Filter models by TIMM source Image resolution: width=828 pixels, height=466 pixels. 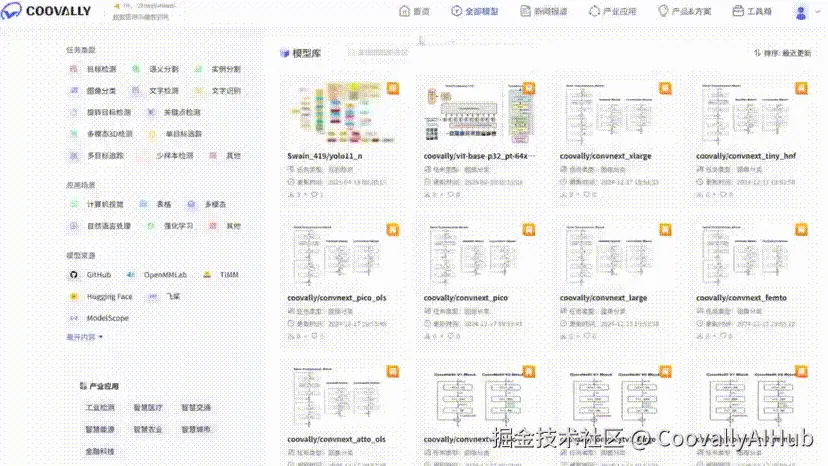click(221, 275)
